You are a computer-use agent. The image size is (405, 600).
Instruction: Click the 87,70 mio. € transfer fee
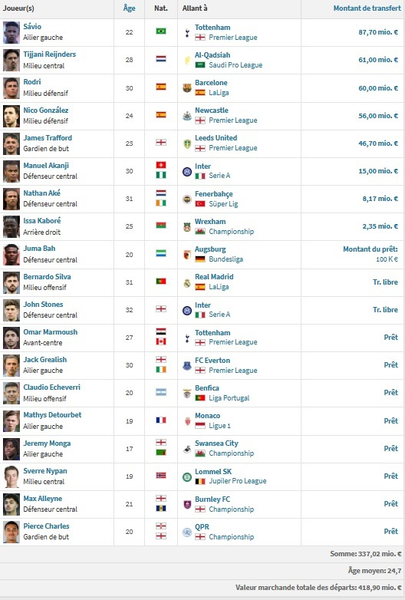click(x=378, y=32)
